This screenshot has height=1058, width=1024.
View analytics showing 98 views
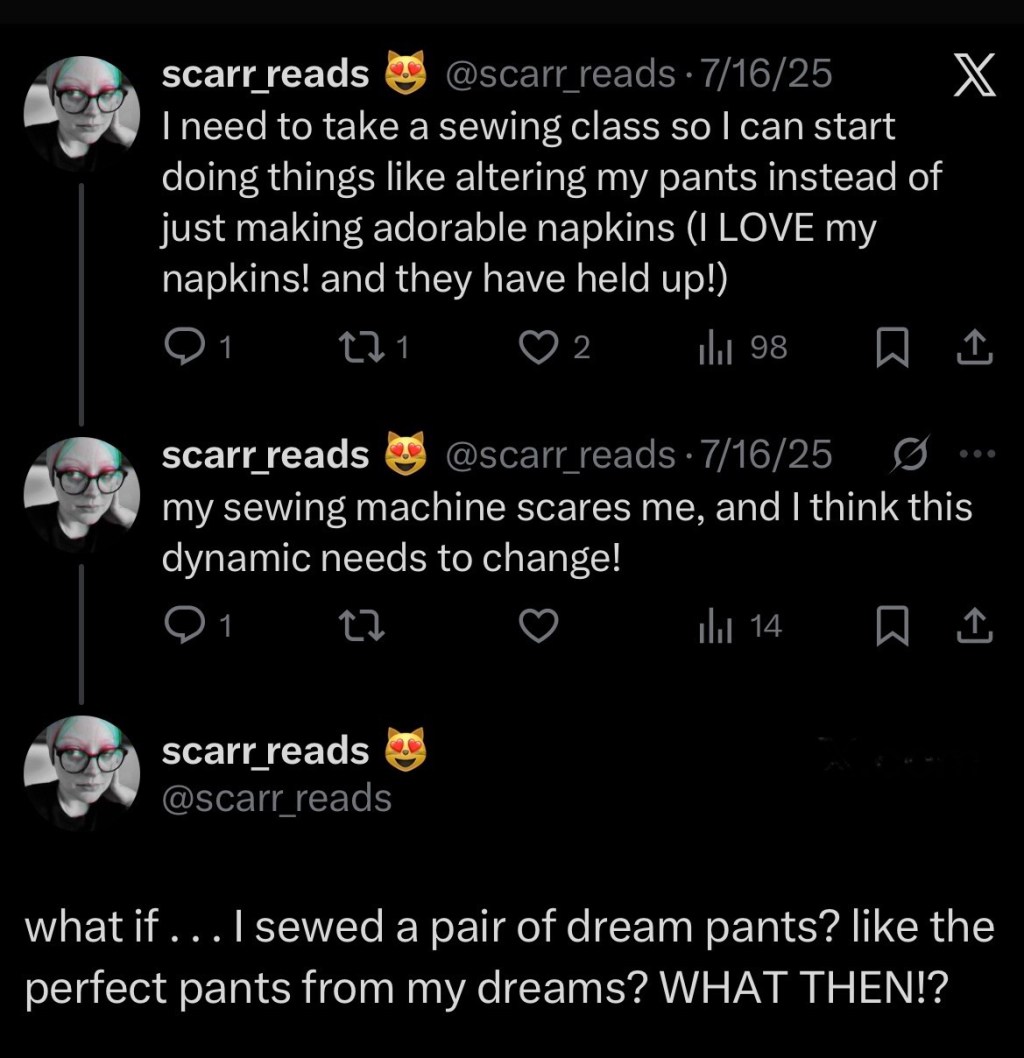(742, 347)
